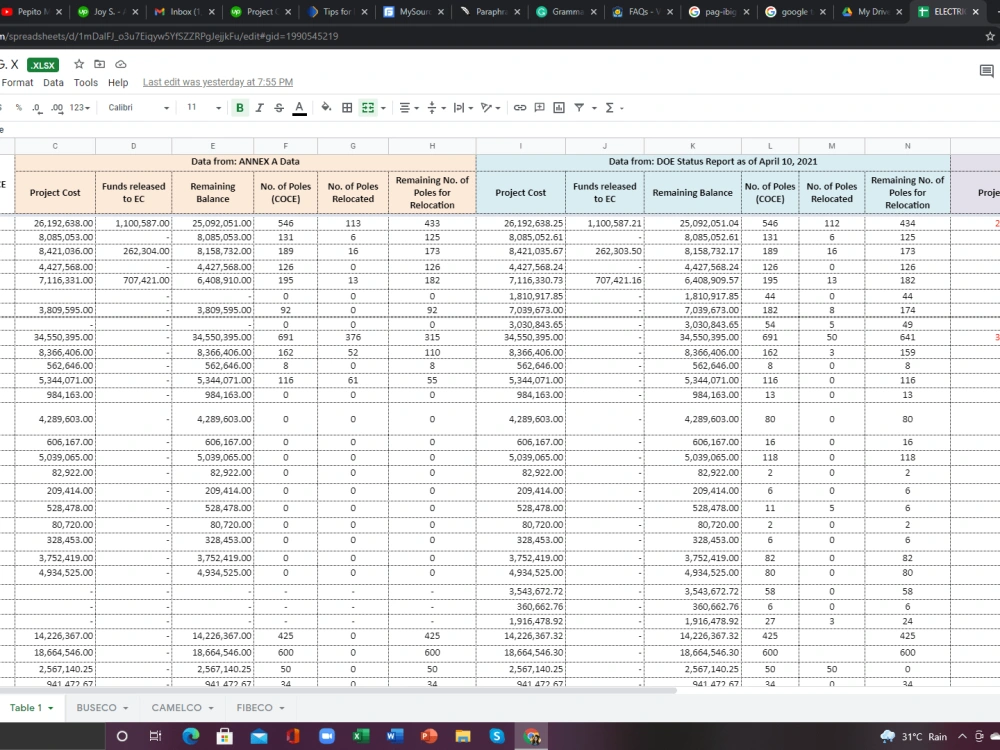Switch to the Gmail Inbox browser tab
This screenshot has height=750, width=1000.
[x=185, y=11]
